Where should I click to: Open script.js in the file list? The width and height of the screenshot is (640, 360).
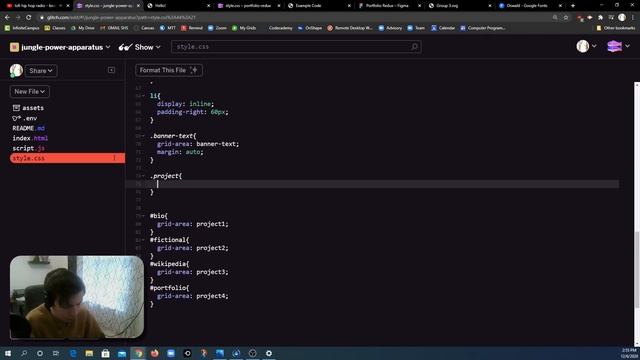(28, 148)
